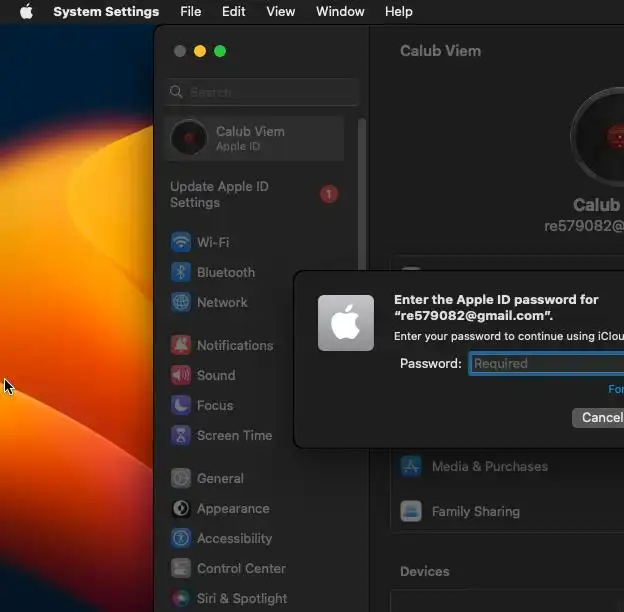Select the Siri & Spotlight icon

click(x=181, y=598)
